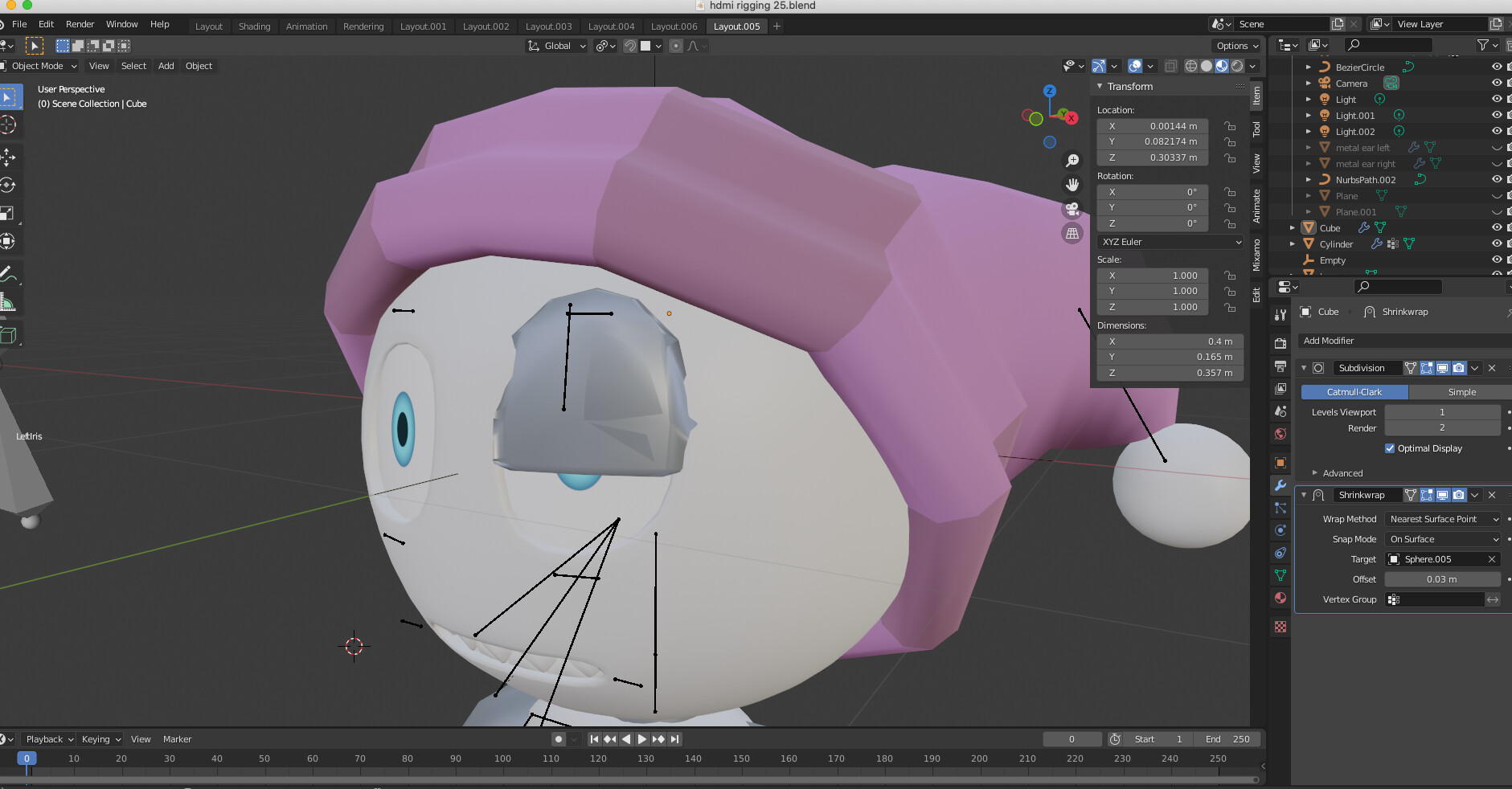Open Object Data properties tab icon

pos(1280,575)
